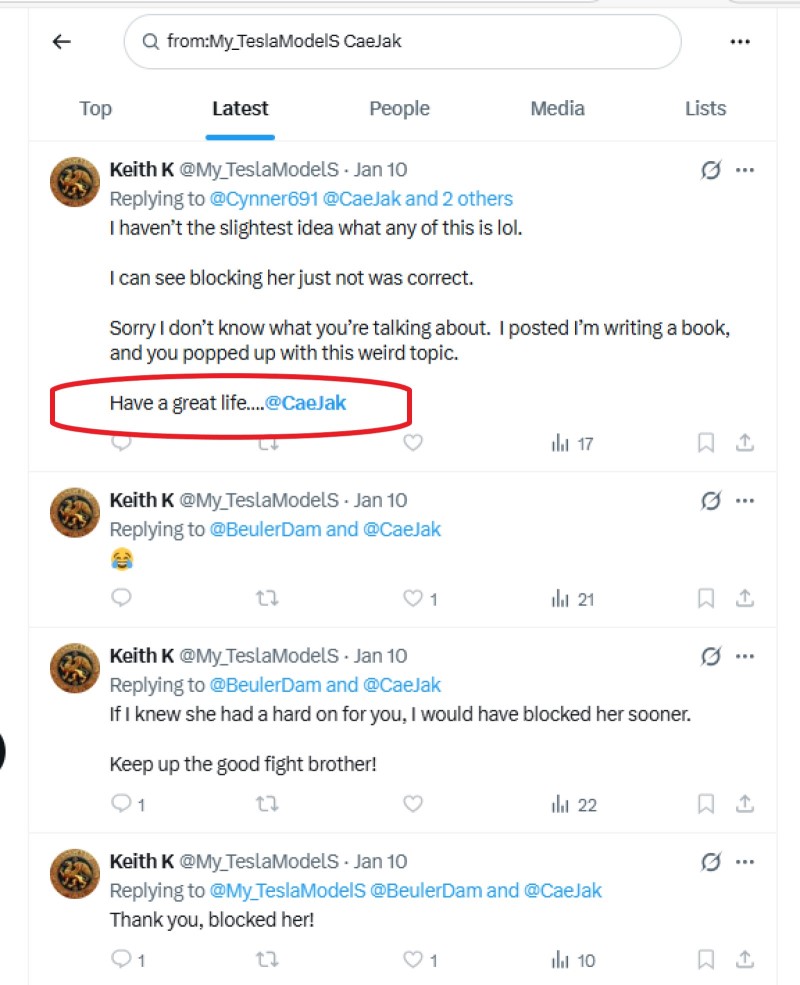Click the back arrow icon
Image resolution: width=800 pixels, height=985 pixels.
tap(62, 42)
